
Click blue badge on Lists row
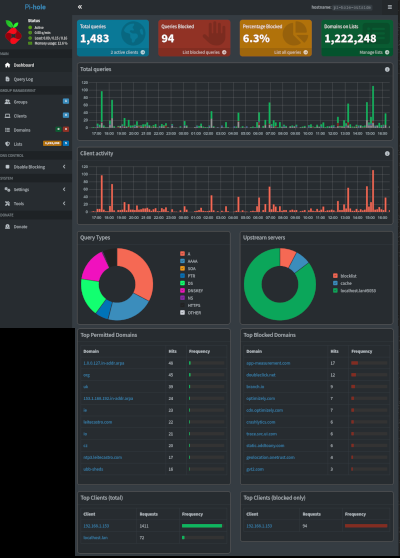click(66, 143)
